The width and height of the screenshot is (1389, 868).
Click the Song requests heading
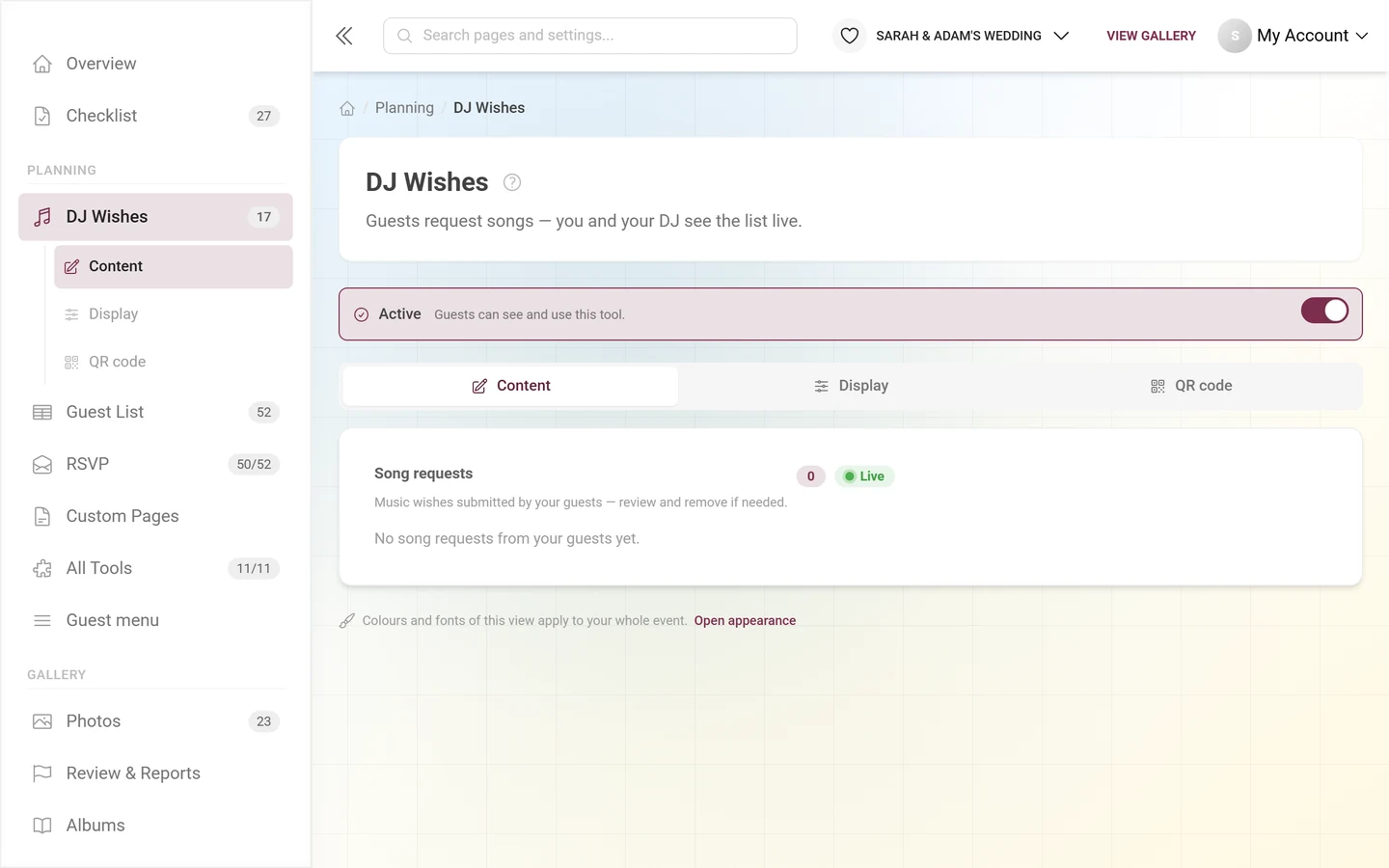click(x=423, y=474)
